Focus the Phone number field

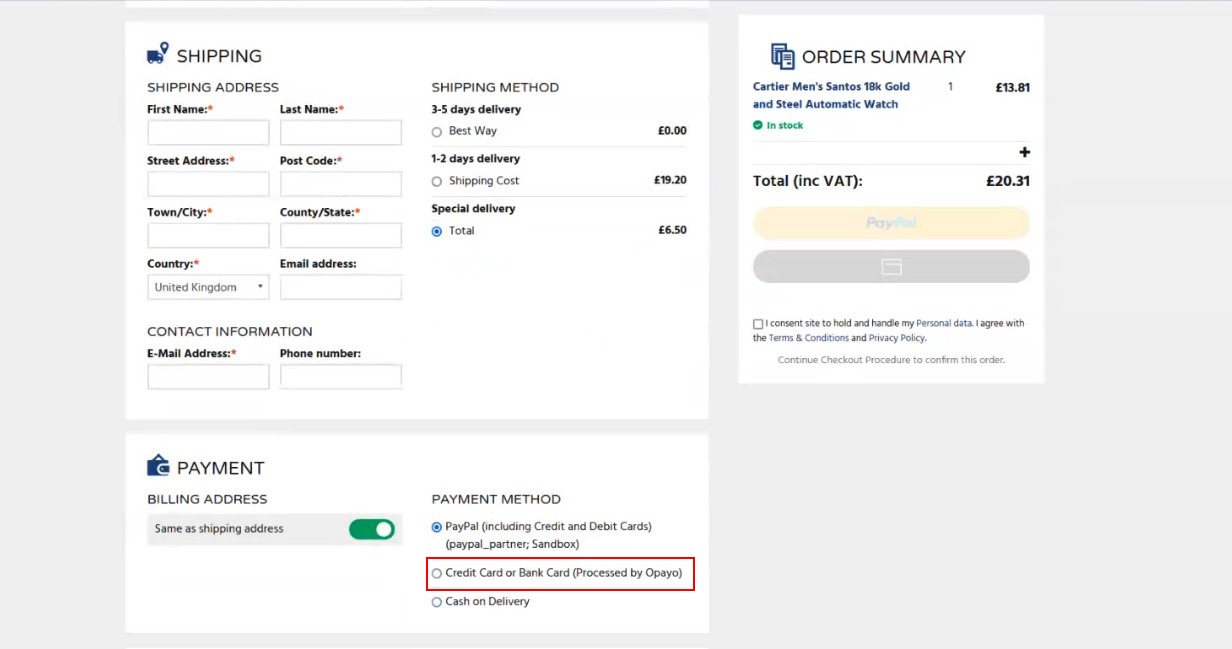(341, 376)
